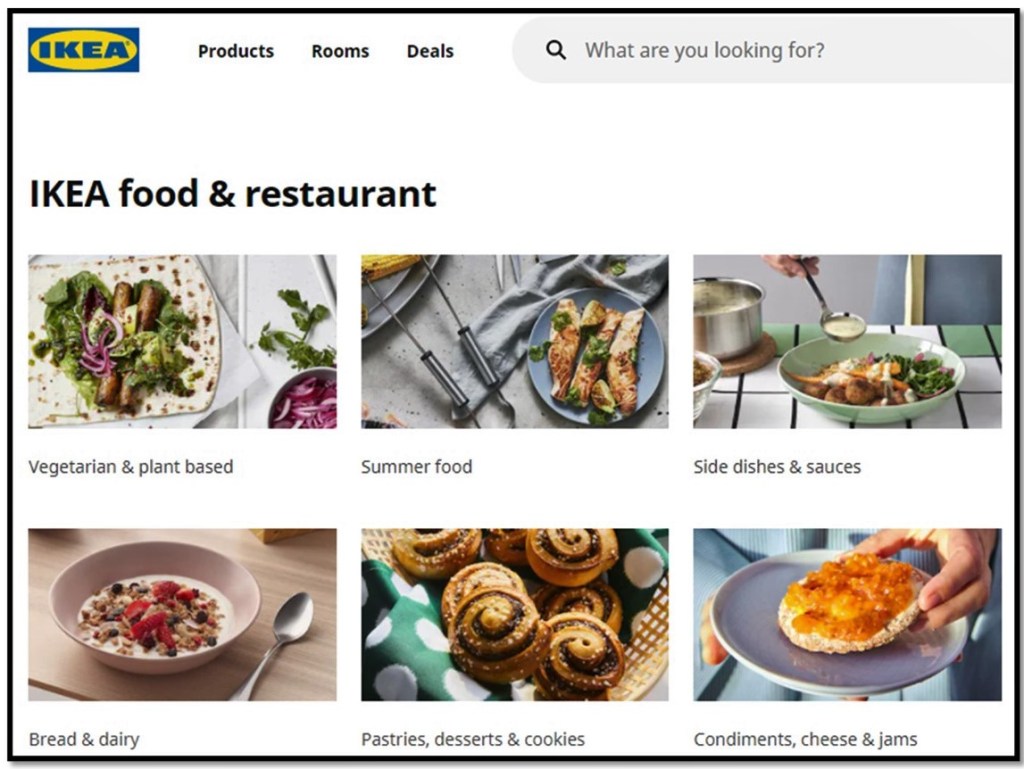The height and width of the screenshot is (769, 1024).
Task: Open the 'Bread & dairy' text link
Action: [x=84, y=740]
